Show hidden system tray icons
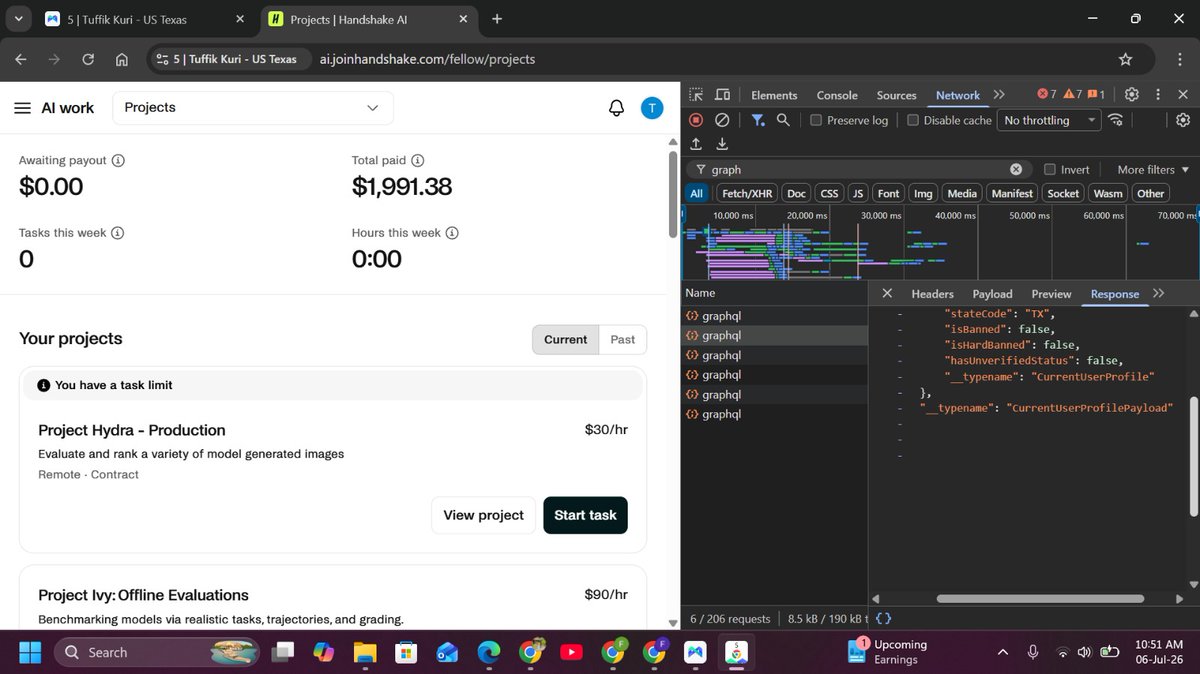This screenshot has height=674, width=1200. point(1003,652)
